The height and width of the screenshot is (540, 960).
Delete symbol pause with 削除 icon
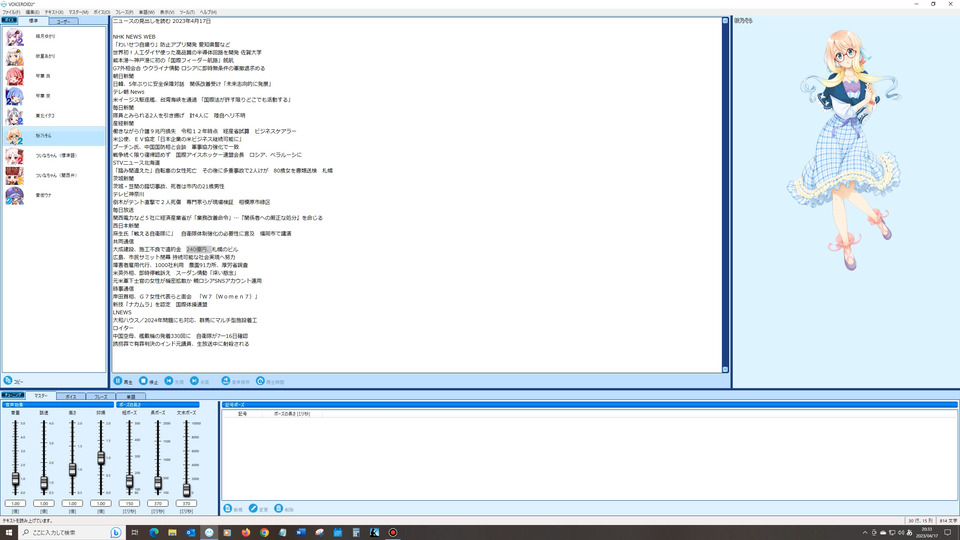click(279, 509)
